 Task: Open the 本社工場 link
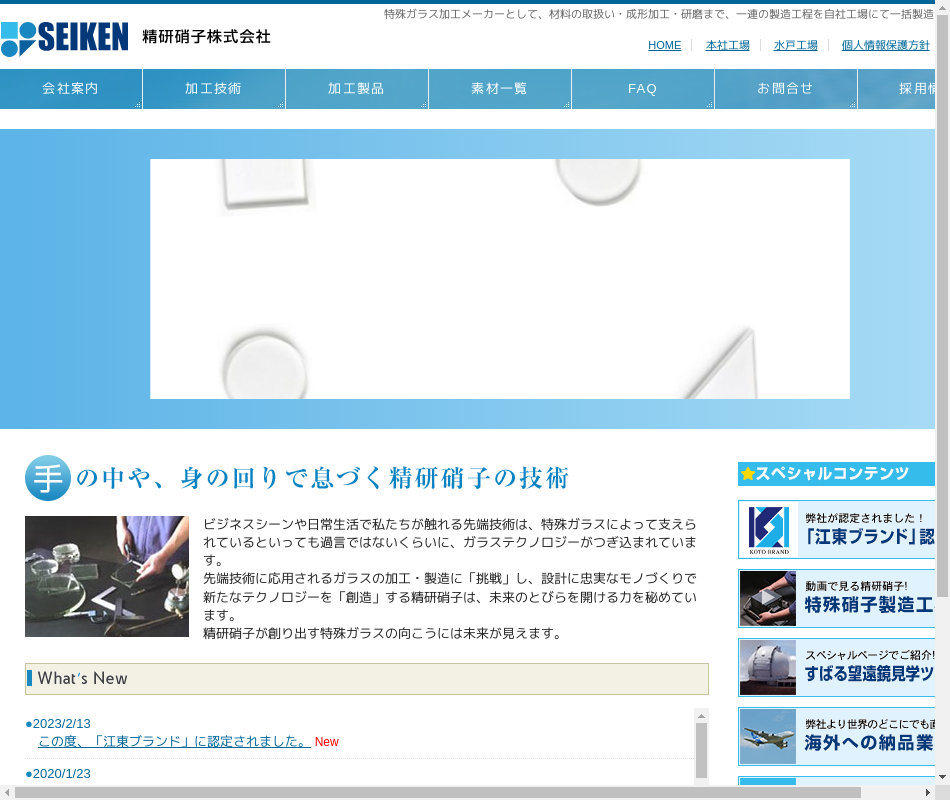coord(727,46)
